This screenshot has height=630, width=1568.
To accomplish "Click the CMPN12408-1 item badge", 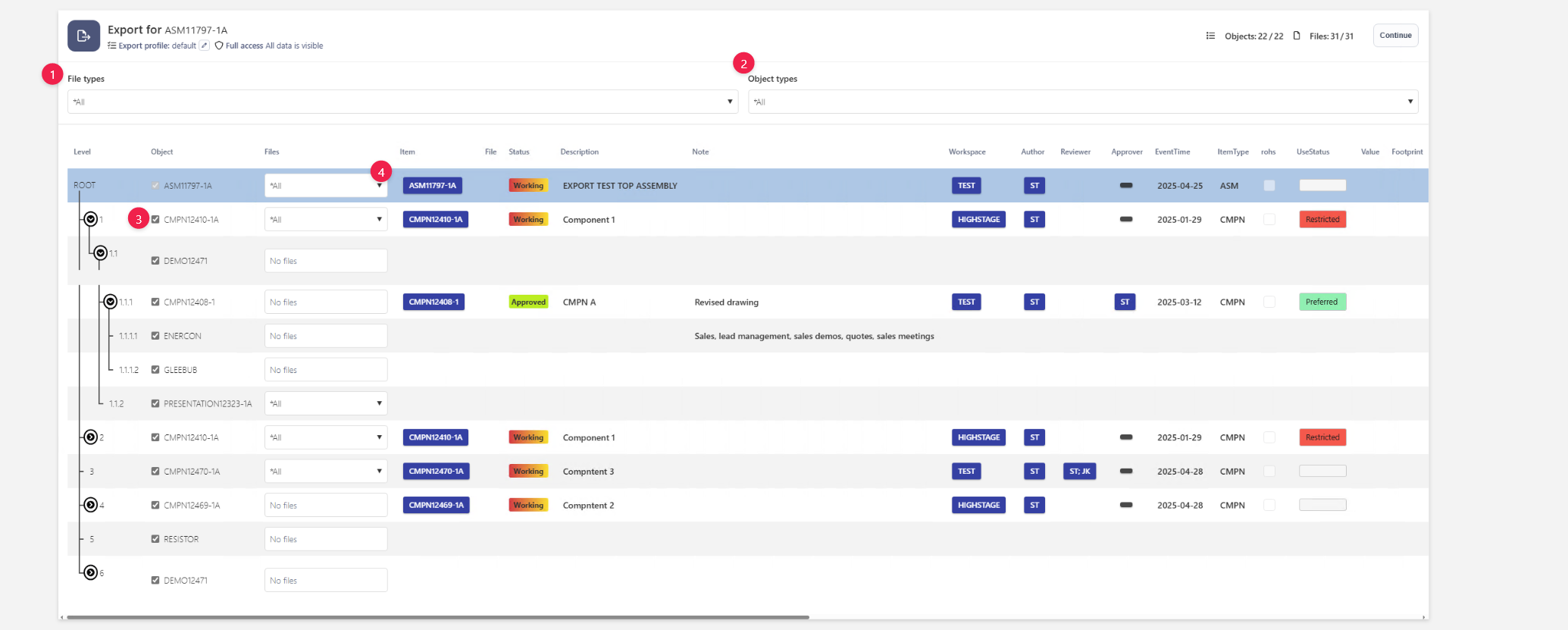I will [433, 302].
